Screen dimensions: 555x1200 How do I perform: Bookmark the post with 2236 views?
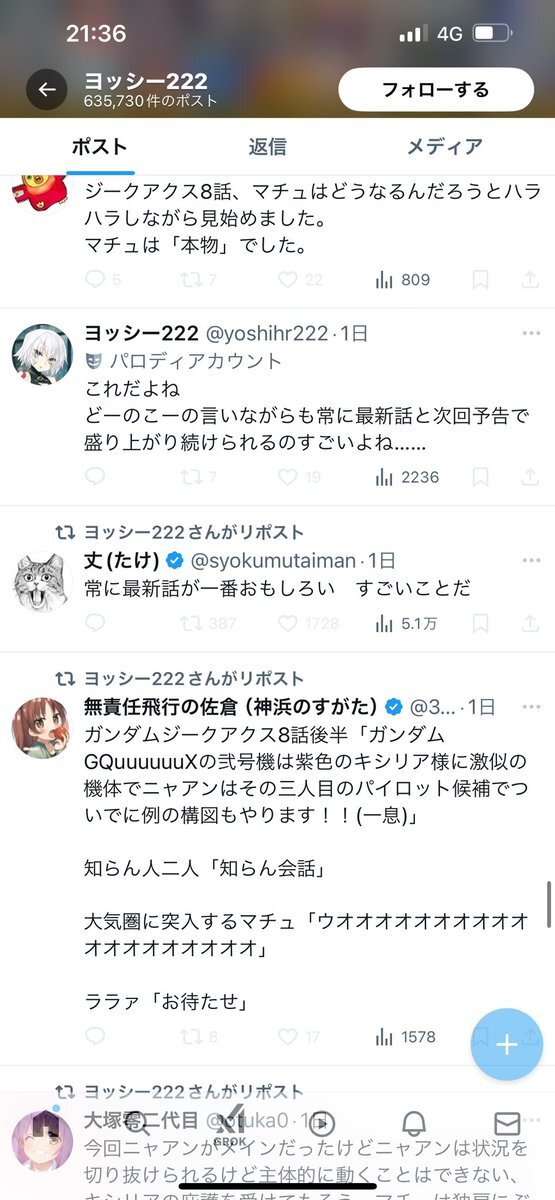click(481, 478)
